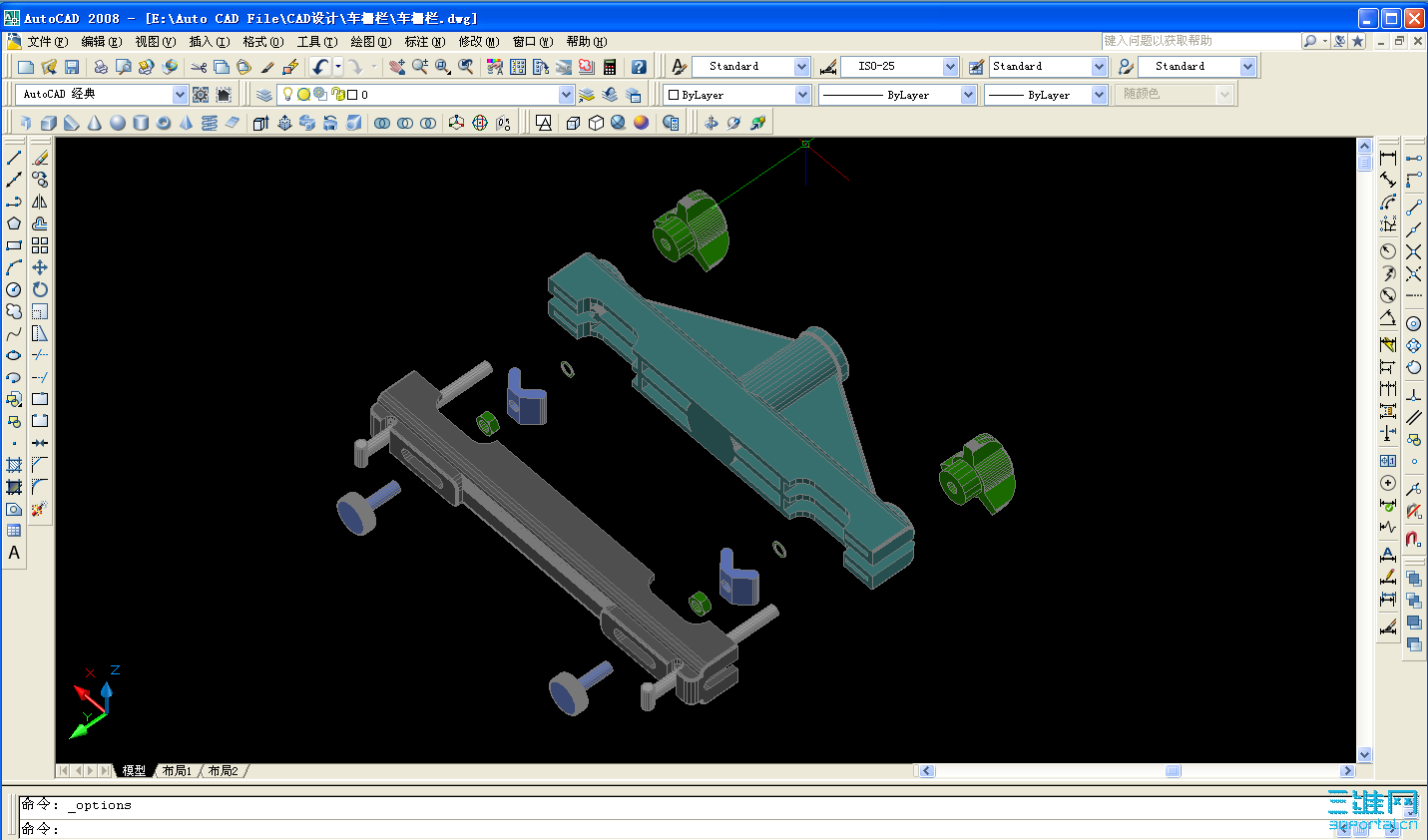Screen dimensions: 1428x840
Task: Expand the layer list dropdown showing 0
Action: 566,95
